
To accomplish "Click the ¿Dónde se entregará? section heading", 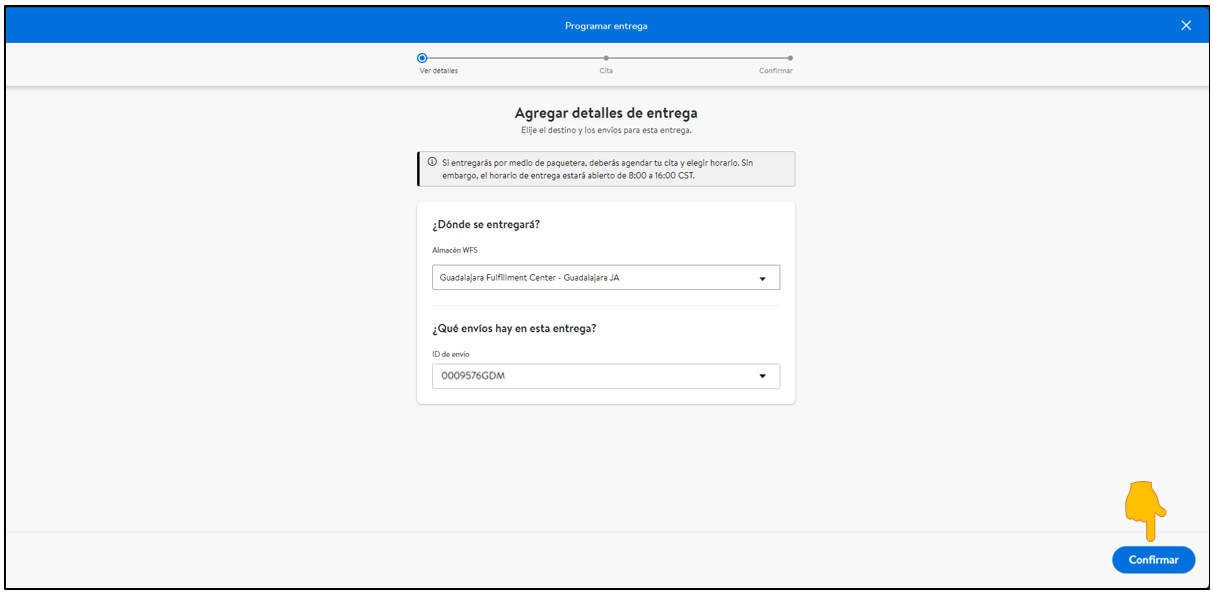I will click(x=486, y=224).
